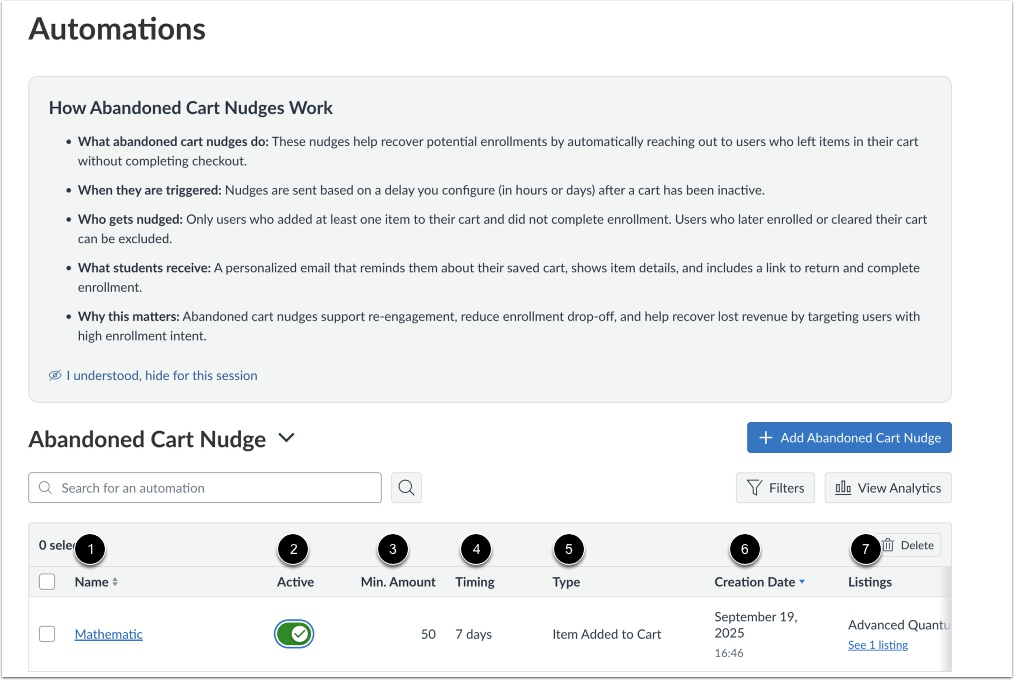Enable the Active toggle for Mathematic nudge
The width and height of the screenshot is (1014, 680).
pos(294,633)
